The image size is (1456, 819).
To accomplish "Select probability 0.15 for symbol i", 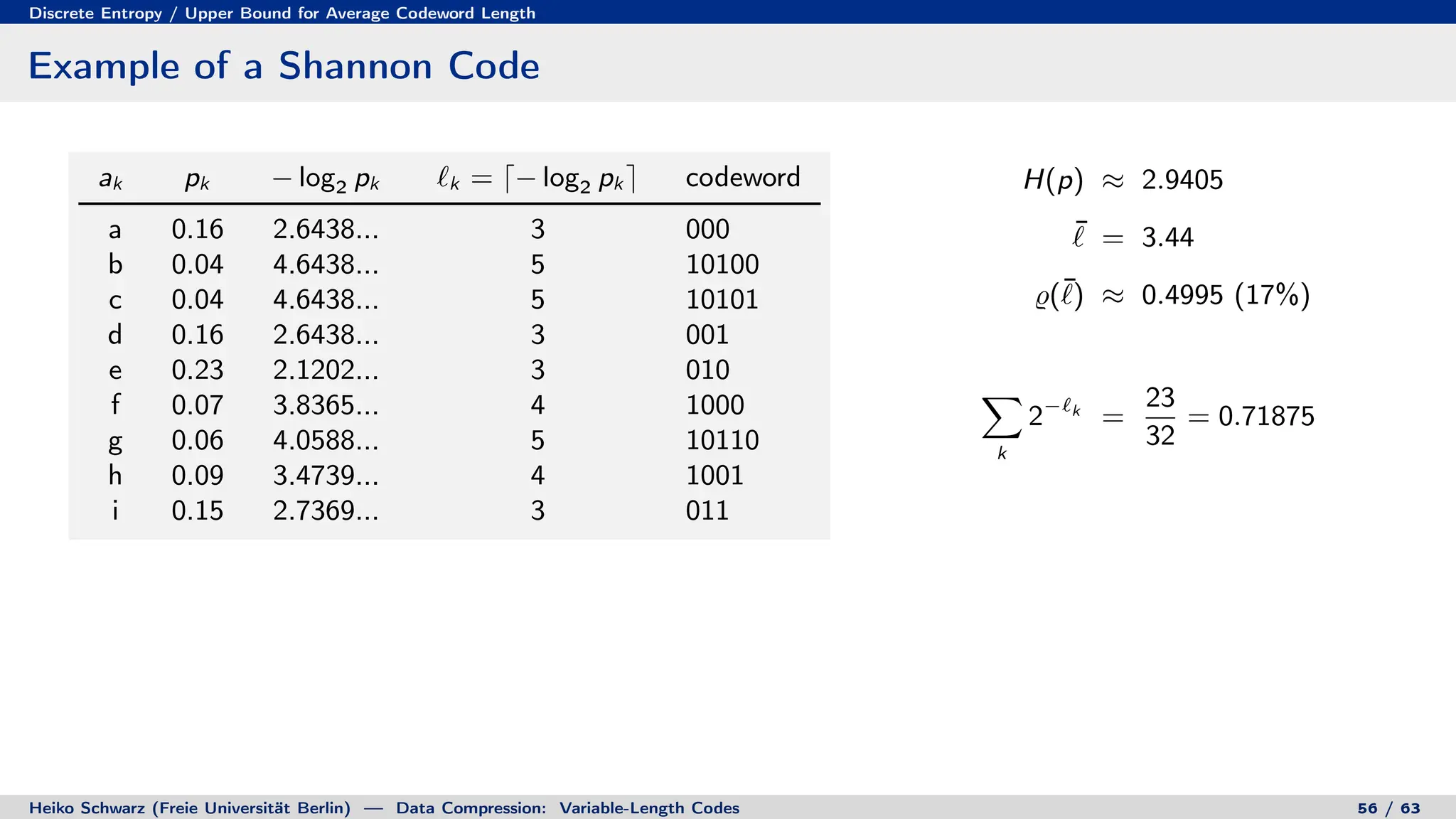I will [x=198, y=510].
